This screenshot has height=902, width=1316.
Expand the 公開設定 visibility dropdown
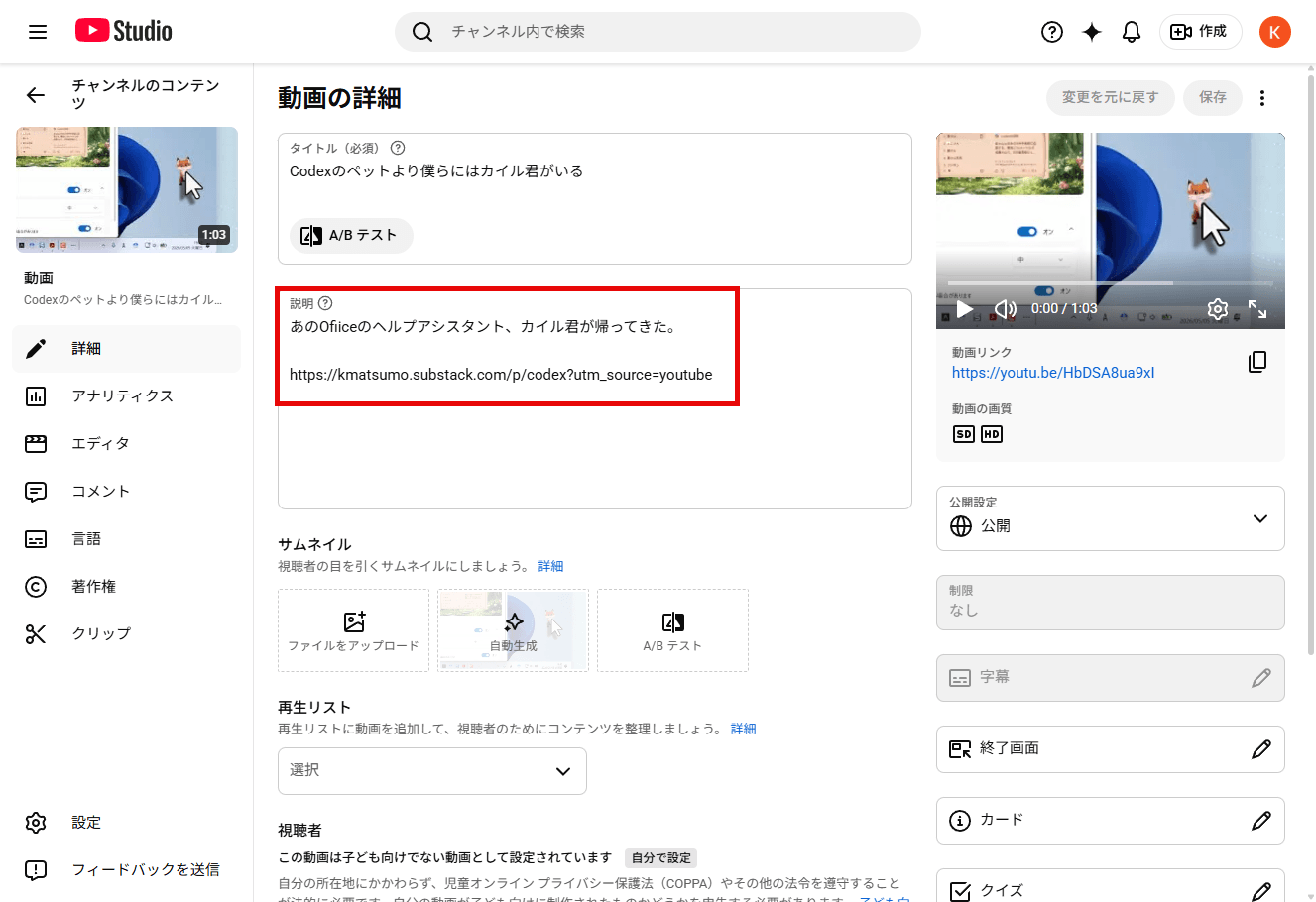(x=1111, y=518)
